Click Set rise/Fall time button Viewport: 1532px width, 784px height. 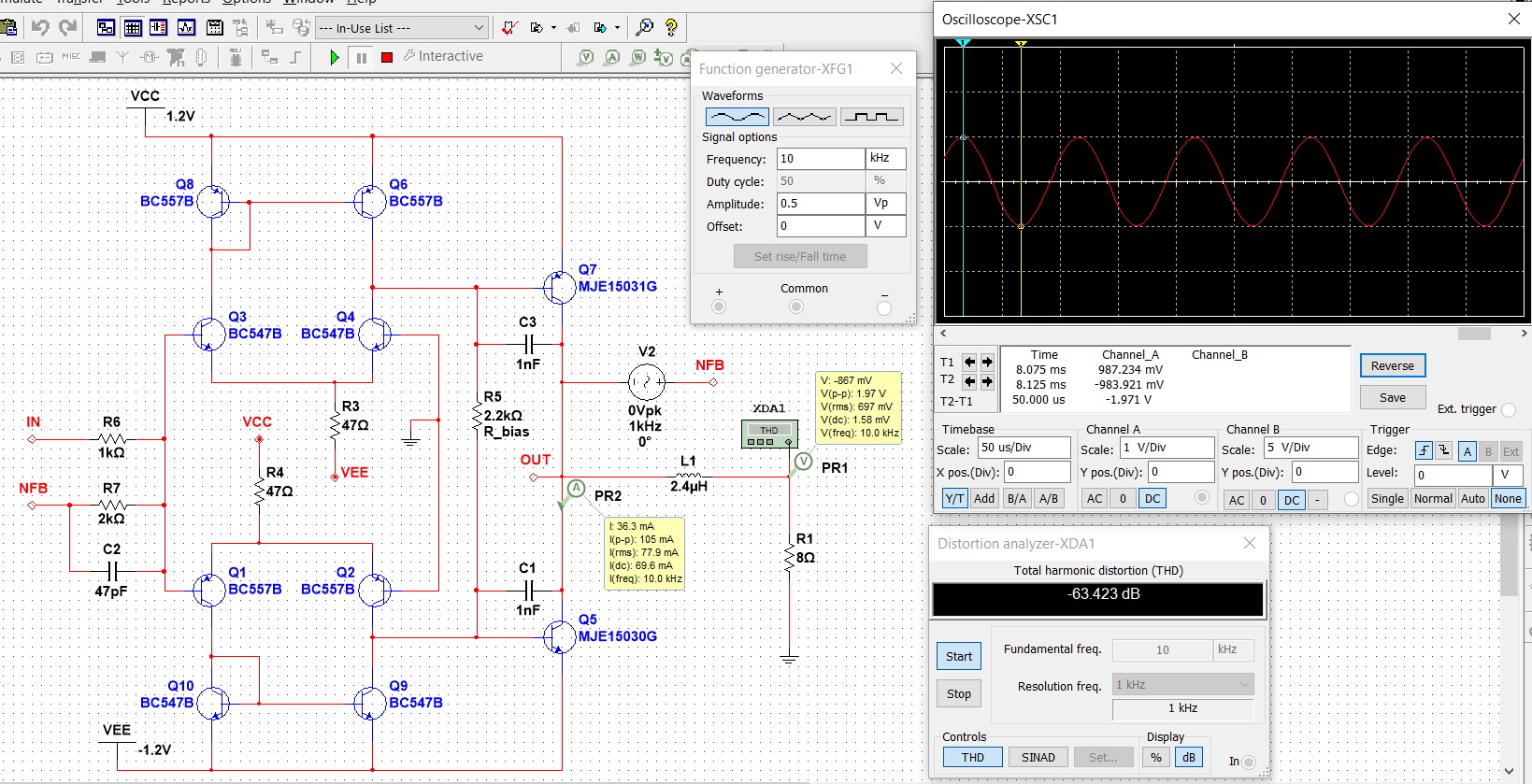click(x=800, y=256)
